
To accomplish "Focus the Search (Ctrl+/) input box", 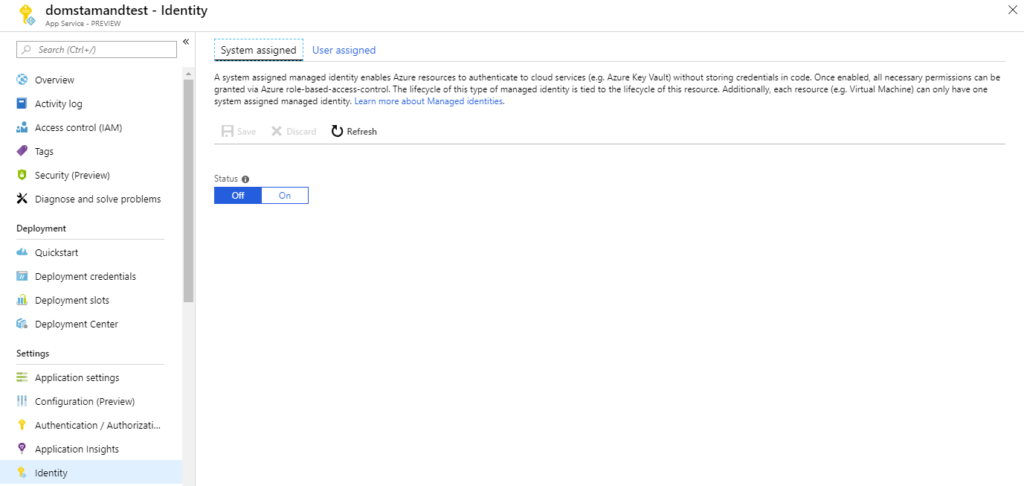I will click(97, 50).
